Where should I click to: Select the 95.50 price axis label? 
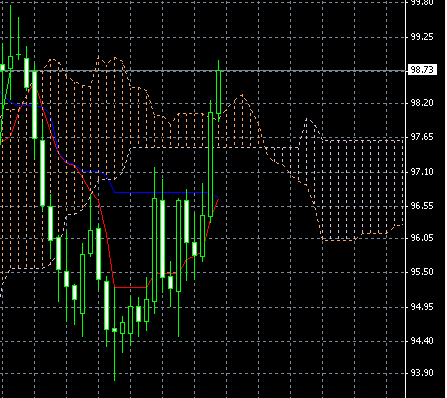coord(422,272)
